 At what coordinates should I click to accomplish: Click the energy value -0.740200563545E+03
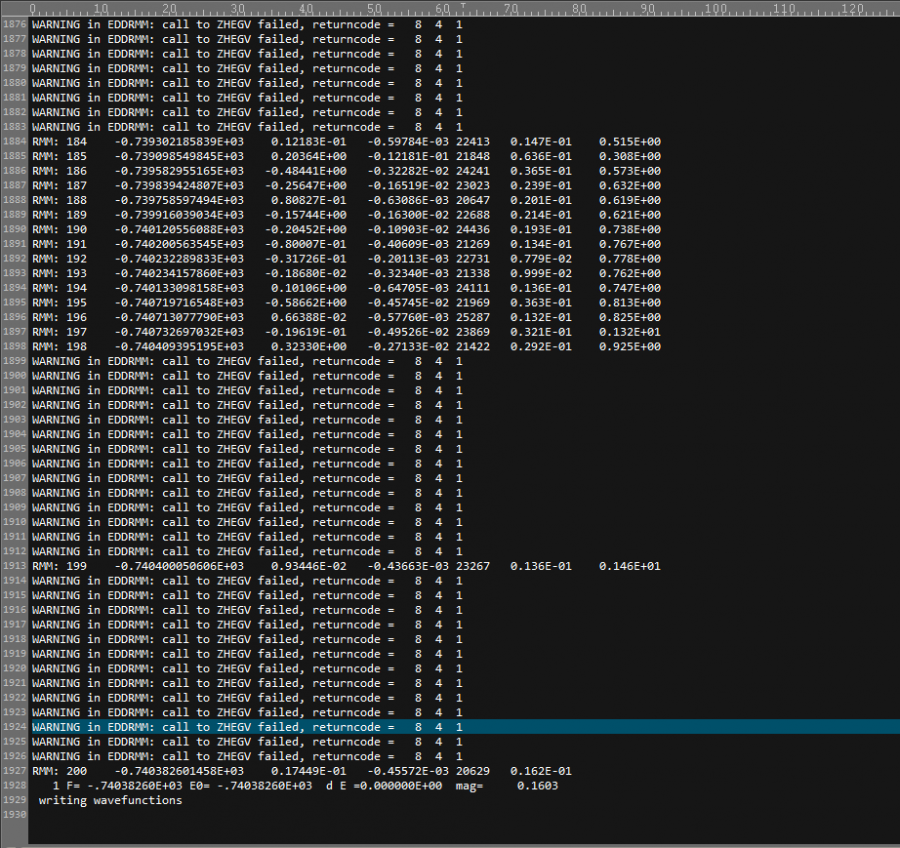[179, 244]
